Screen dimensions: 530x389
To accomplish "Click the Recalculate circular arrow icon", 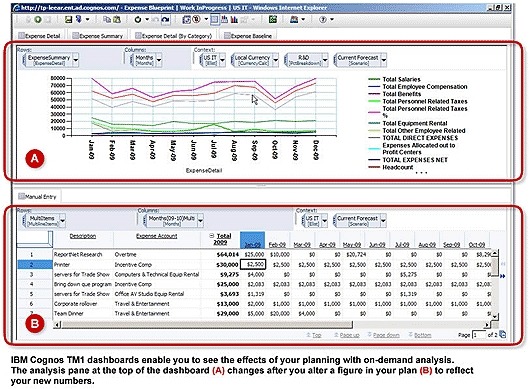I will click(x=138, y=20).
